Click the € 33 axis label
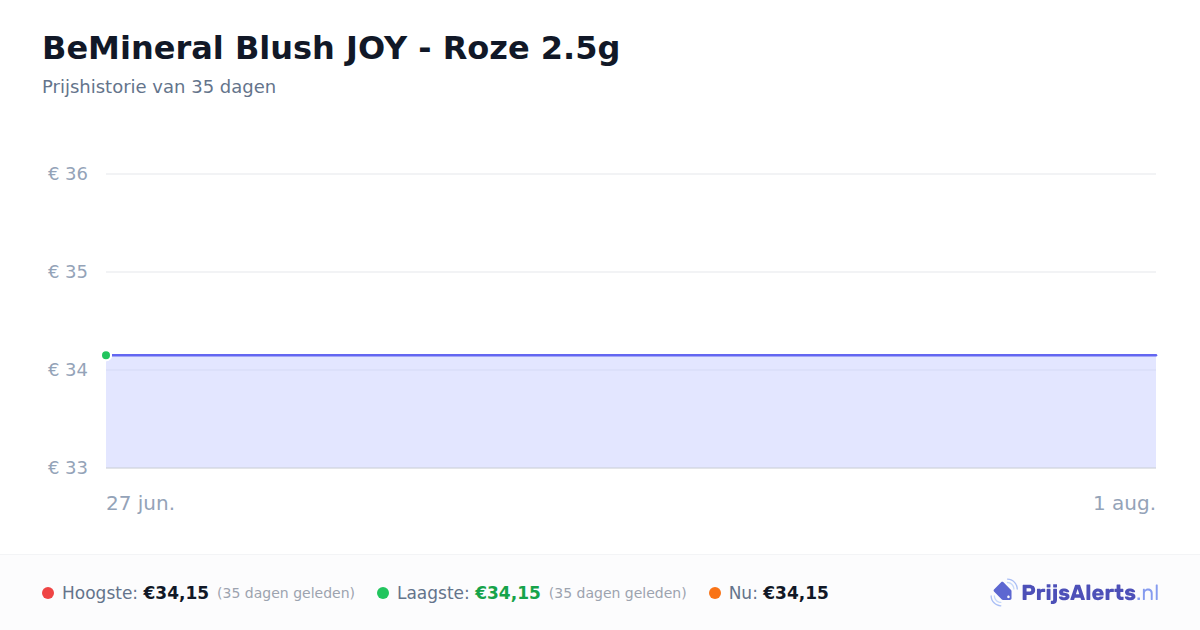This screenshot has width=1200, height=630. 68,468
